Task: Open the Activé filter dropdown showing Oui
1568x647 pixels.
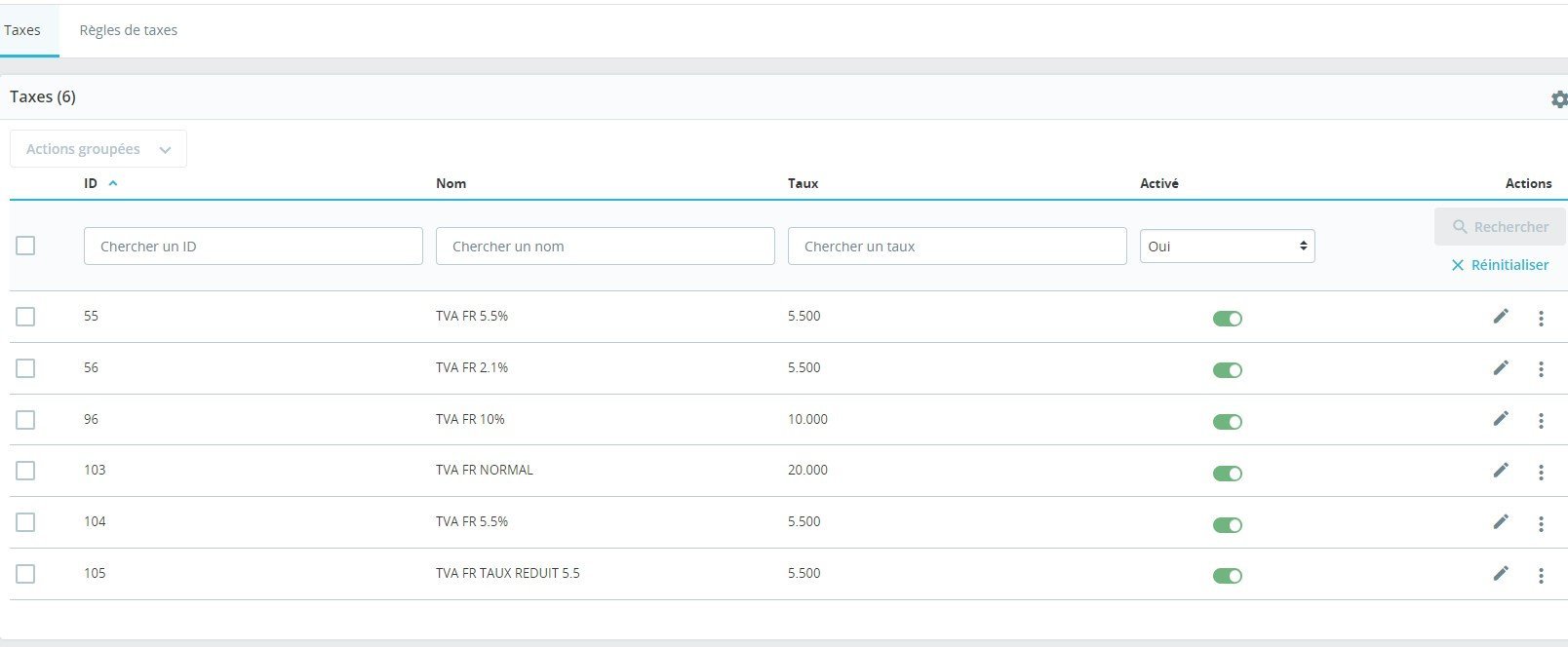Action: (1227, 246)
